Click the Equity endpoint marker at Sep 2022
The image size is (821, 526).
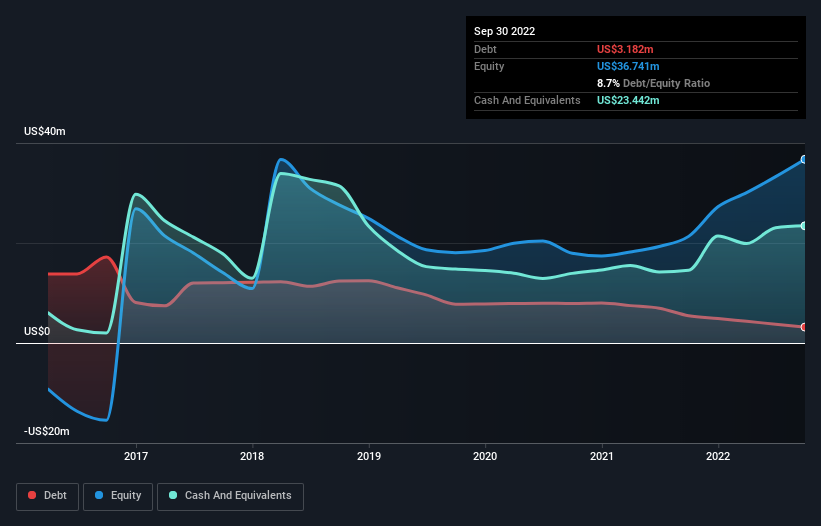(804, 160)
